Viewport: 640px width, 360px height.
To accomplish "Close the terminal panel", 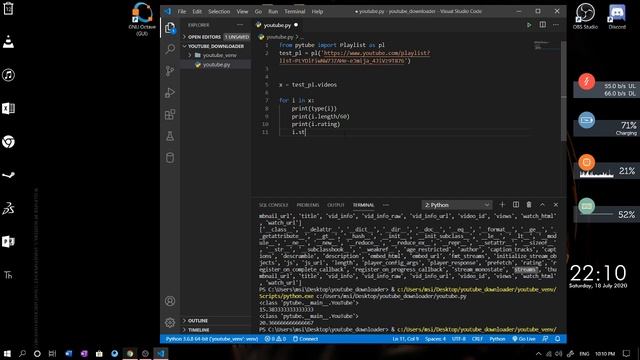I will (556, 204).
